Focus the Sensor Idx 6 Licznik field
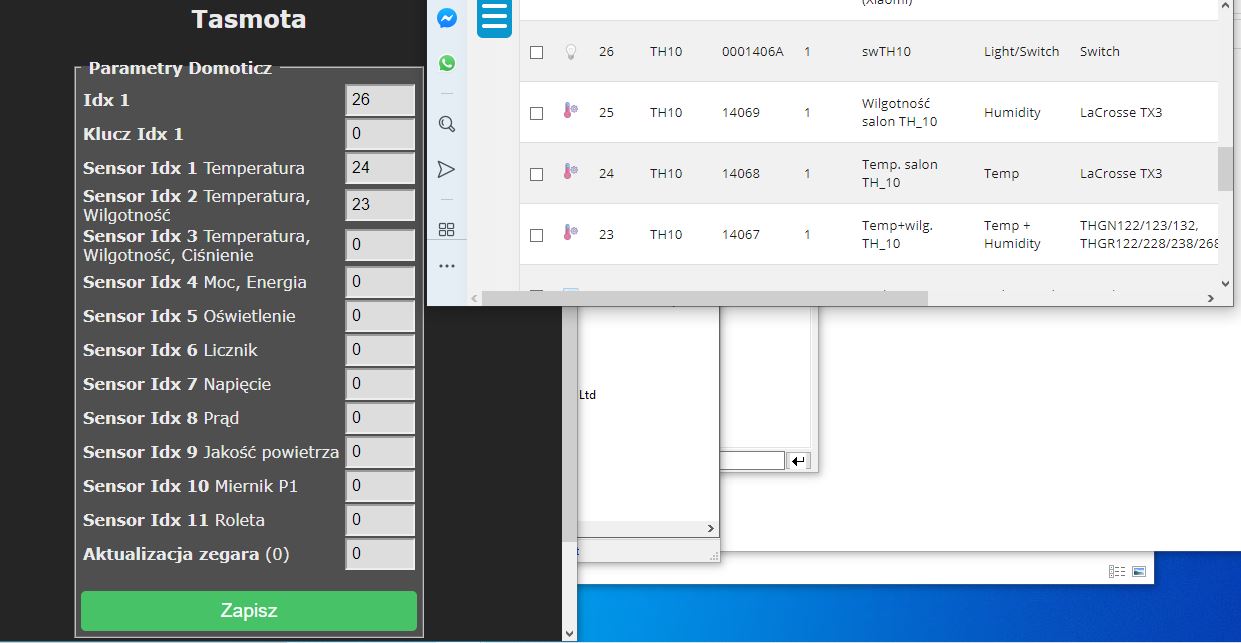This screenshot has height=643, width=1241. coord(380,350)
